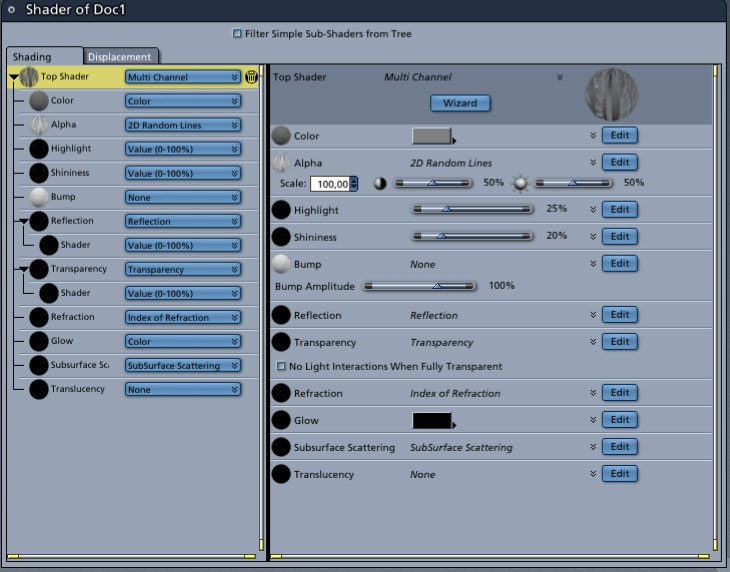Click Highlight sphere icon in right panel
Viewport: 730px width, 572px height.
click(281, 210)
